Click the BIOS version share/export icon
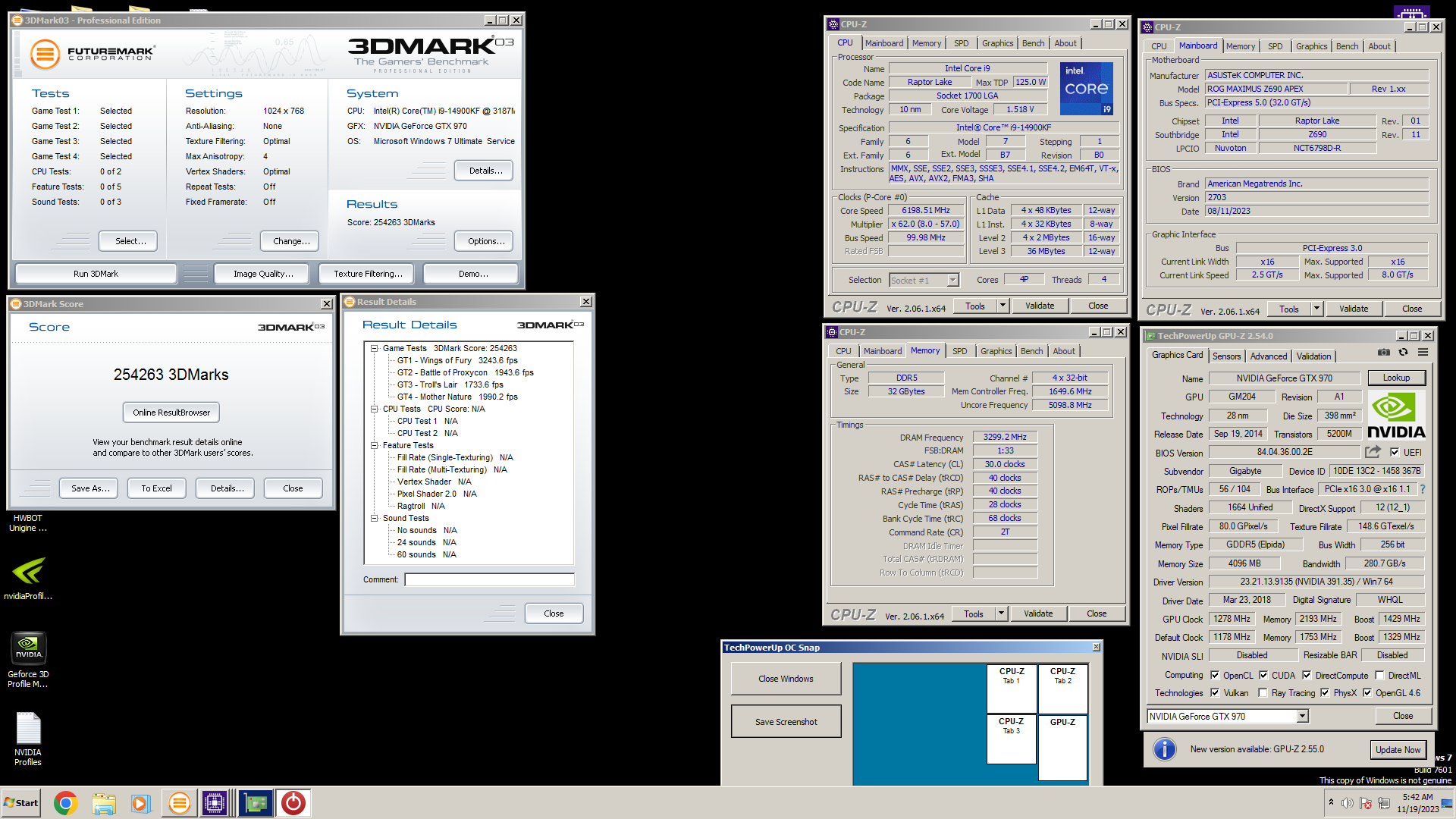The height and width of the screenshot is (819, 1456). click(x=1373, y=452)
